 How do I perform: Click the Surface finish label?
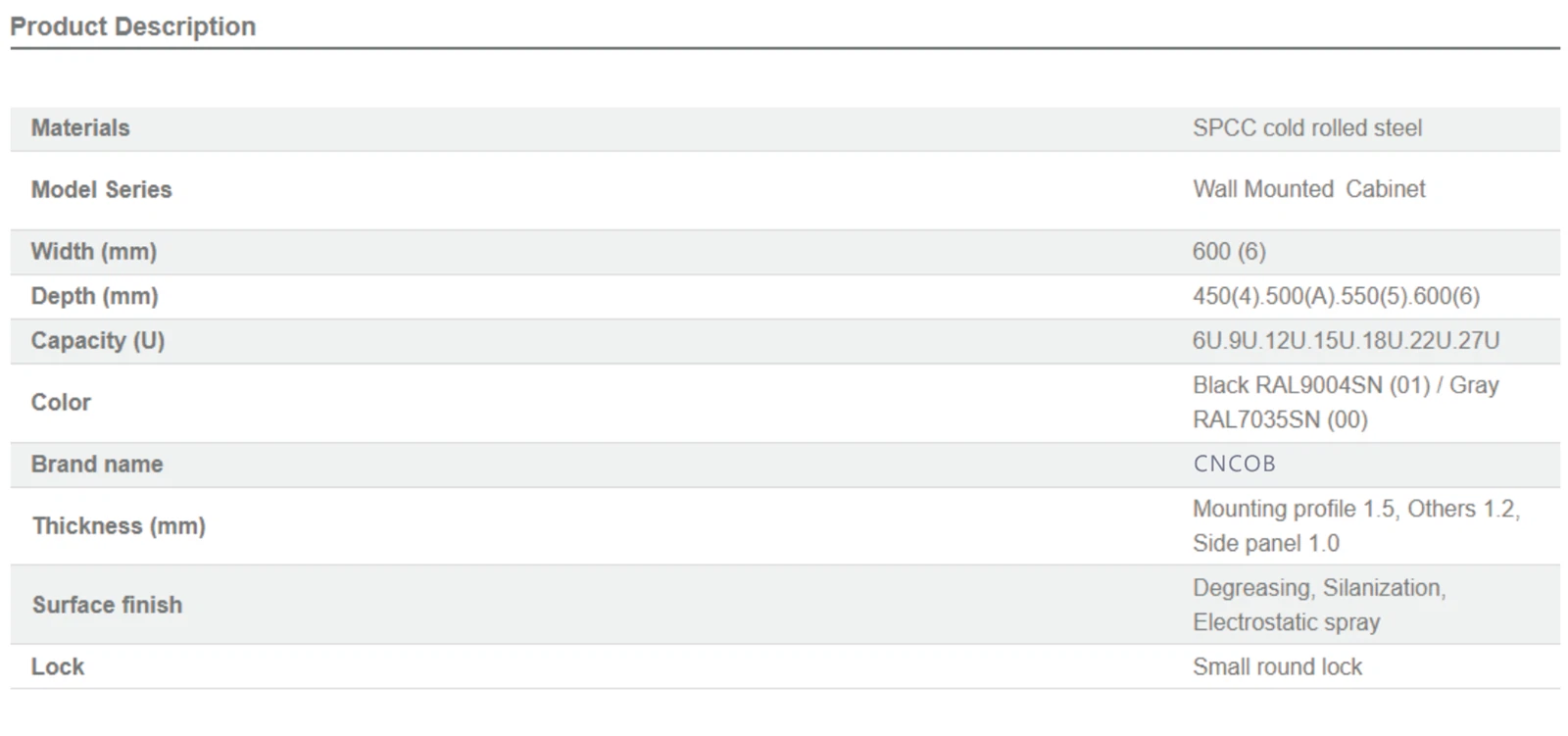tap(107, 605)
